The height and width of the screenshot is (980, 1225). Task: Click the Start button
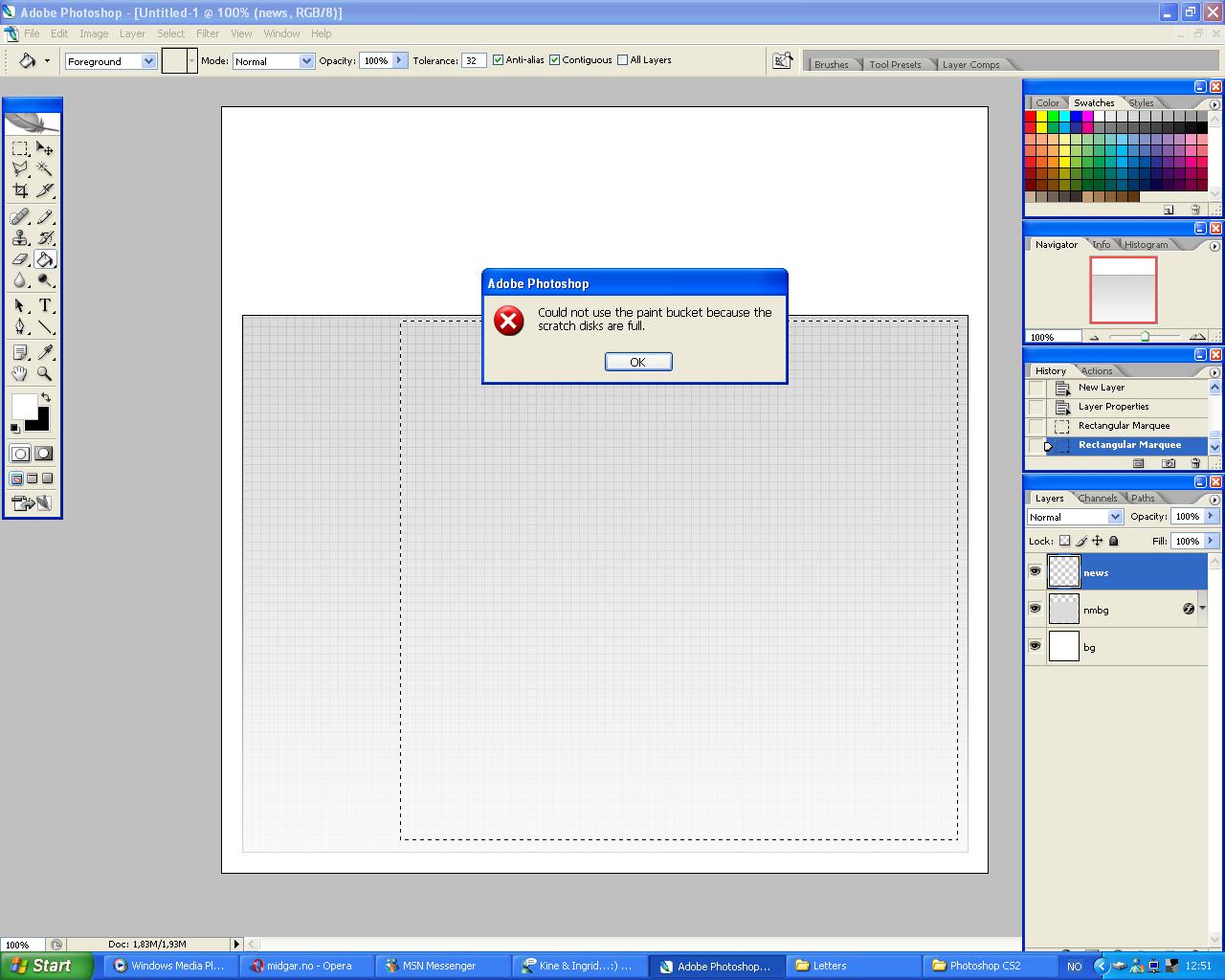click(46, 966)
